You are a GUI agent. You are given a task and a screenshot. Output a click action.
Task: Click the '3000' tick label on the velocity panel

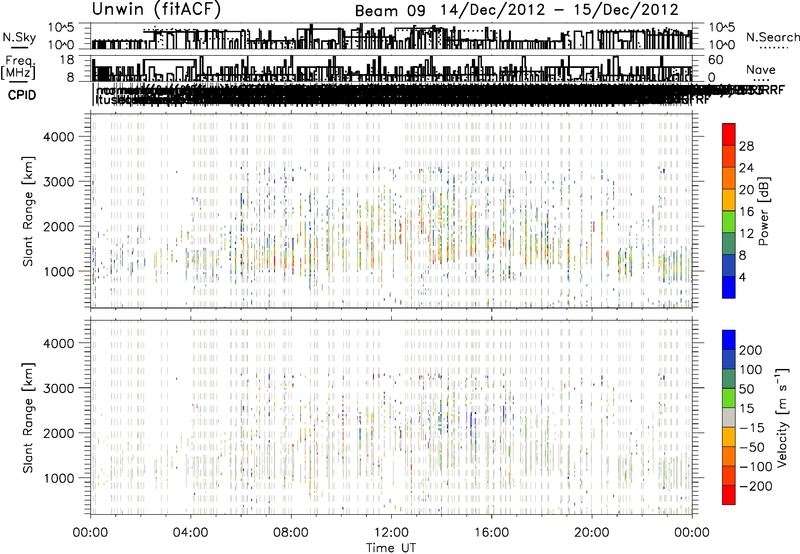point(58,388)
